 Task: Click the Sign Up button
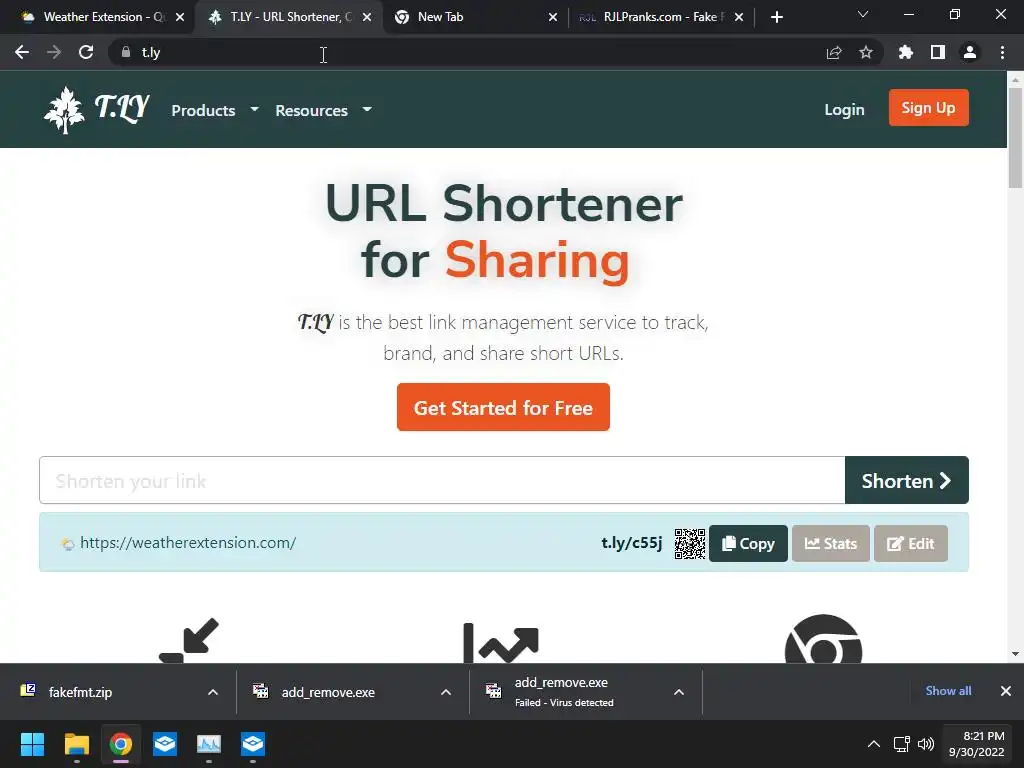pyautogui.click(x=928, y=108)
